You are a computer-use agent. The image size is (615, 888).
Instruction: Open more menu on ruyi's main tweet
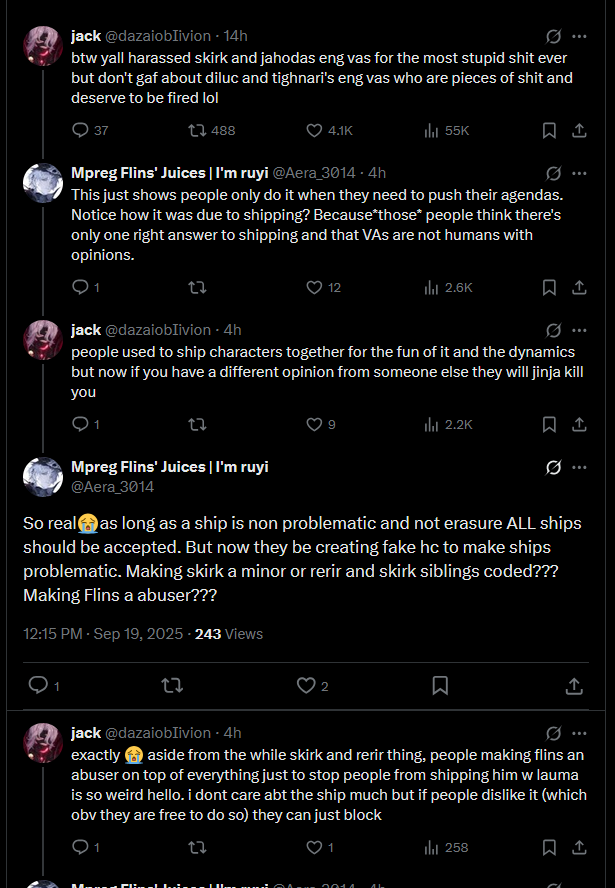tap(579, 467)
